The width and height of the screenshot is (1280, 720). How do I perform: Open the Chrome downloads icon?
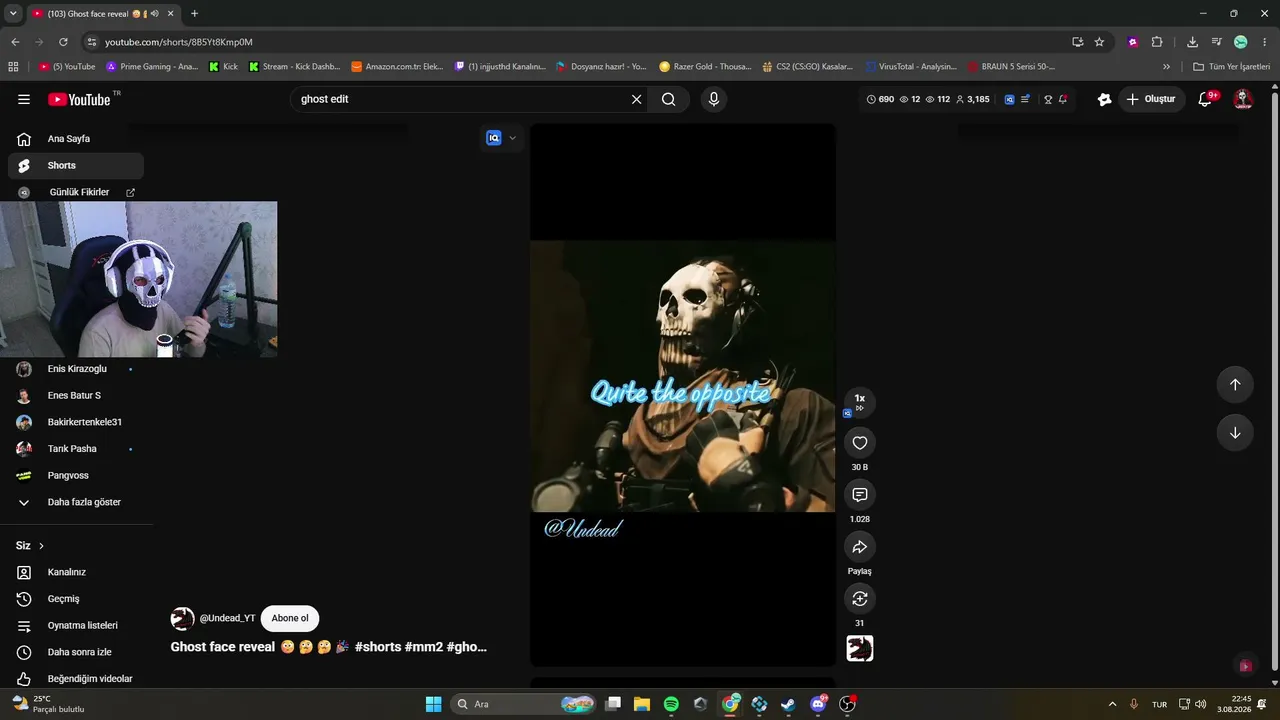click(1192, 42)
